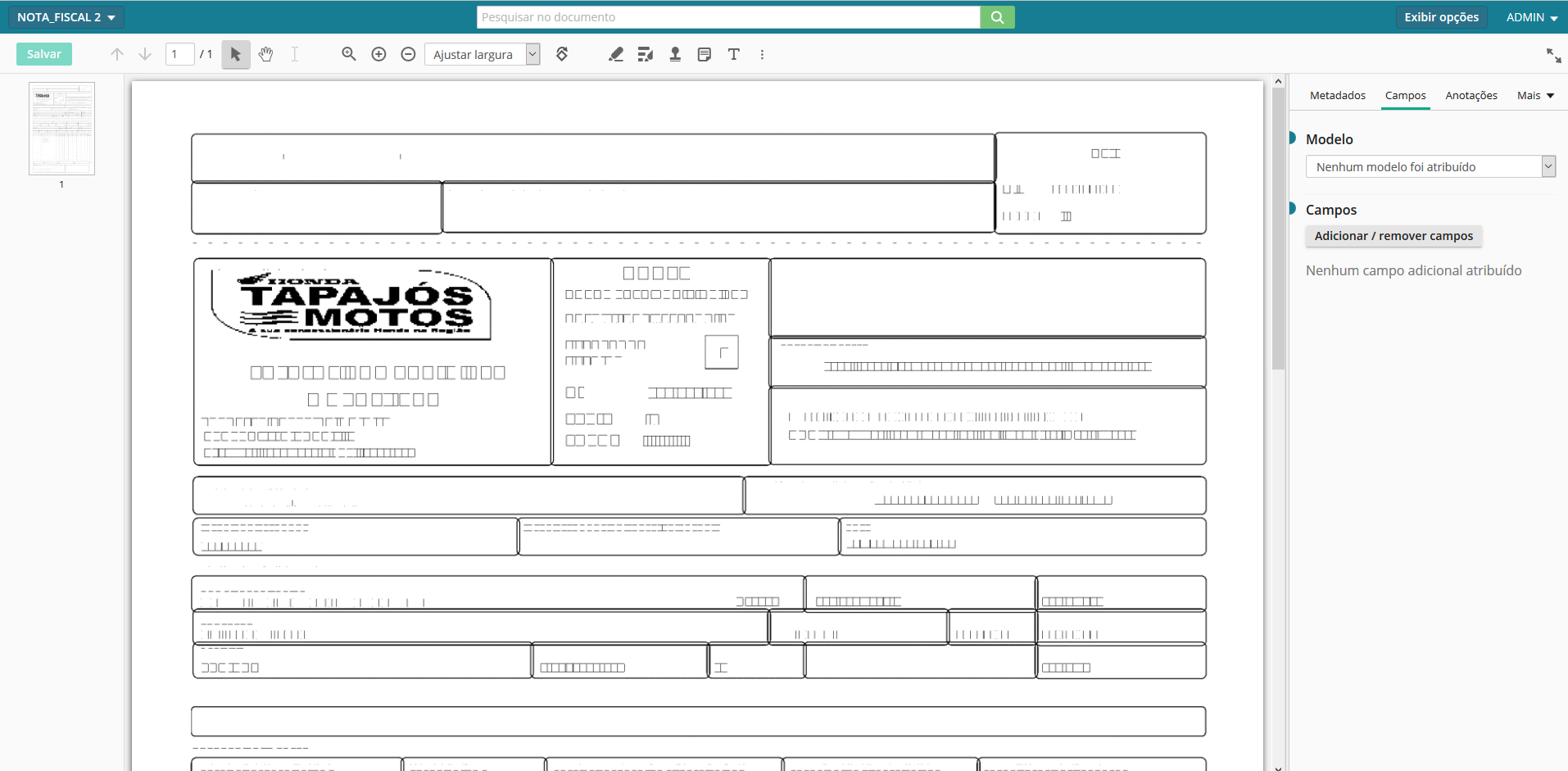Open the Ajustar largura zoom dropdown
The image size is (1568, 771).
pos(483,54)
